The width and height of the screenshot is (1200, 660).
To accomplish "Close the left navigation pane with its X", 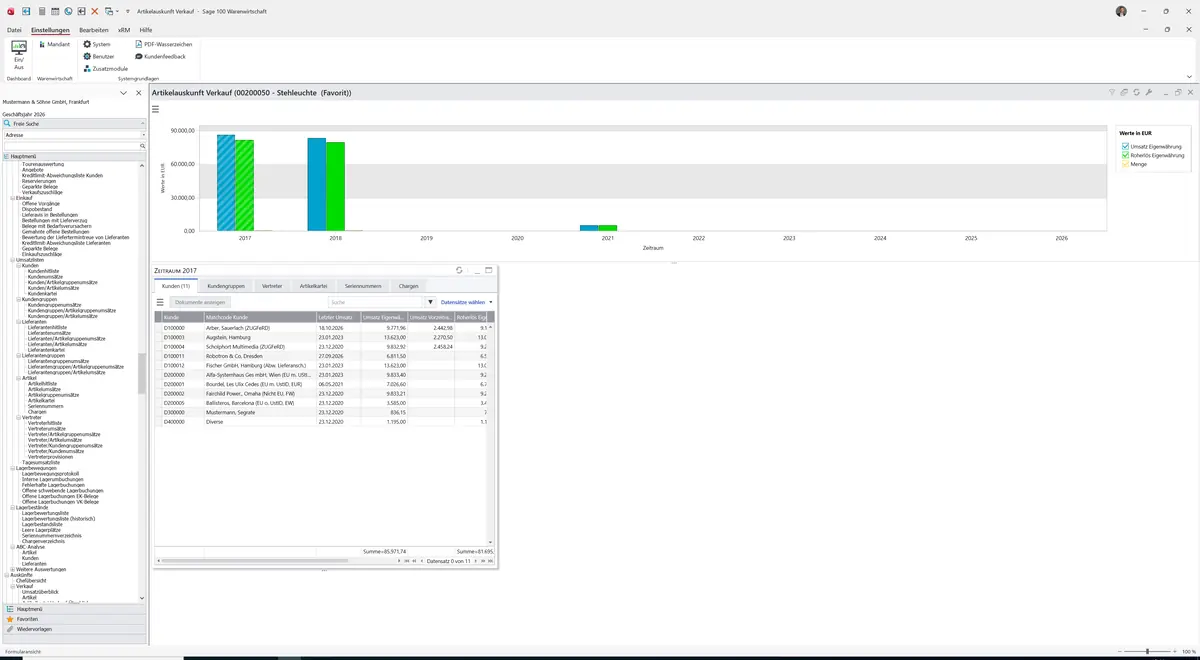I will [139, 93].
